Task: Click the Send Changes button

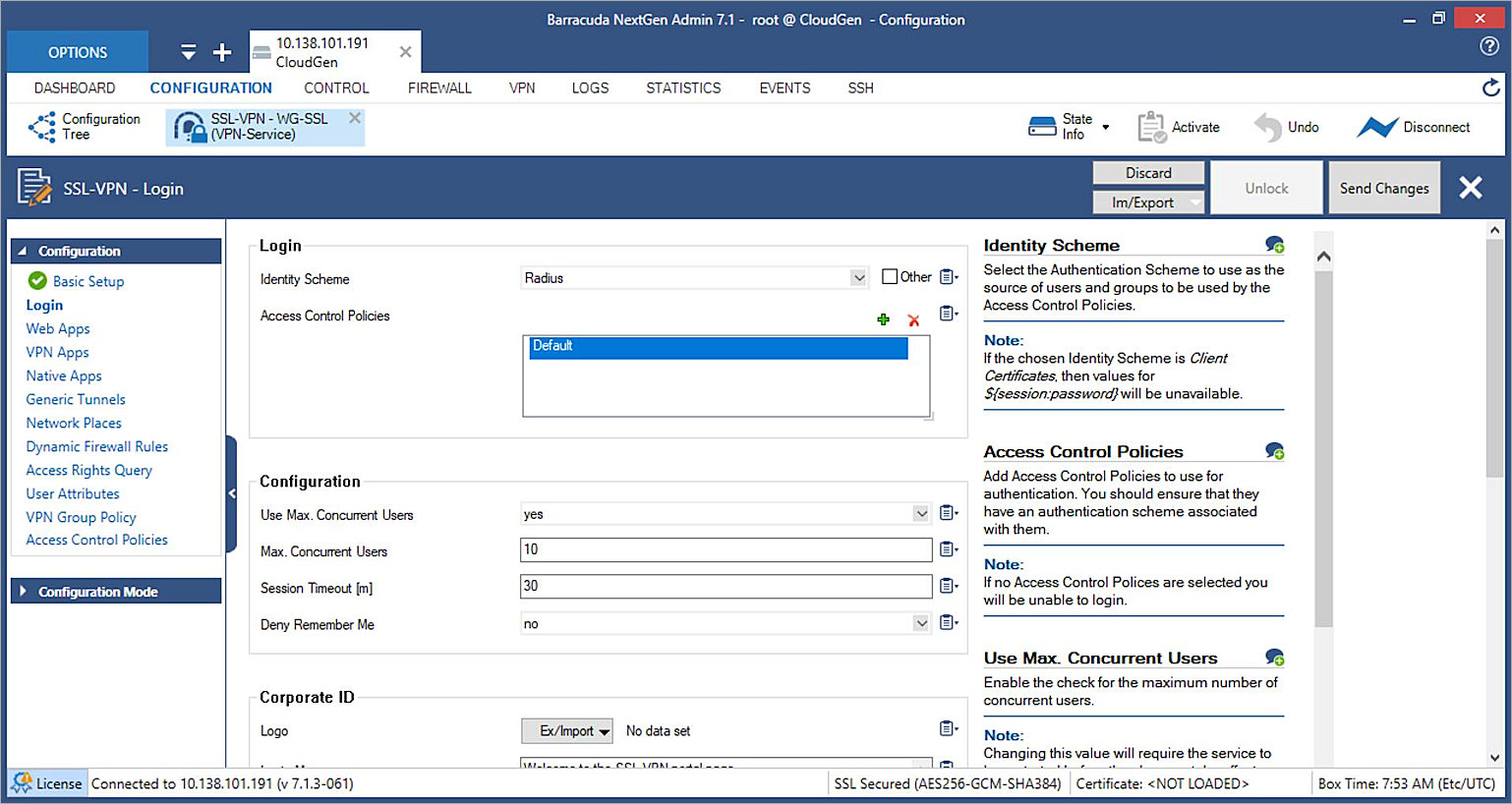Action: tap(1384, 187)
